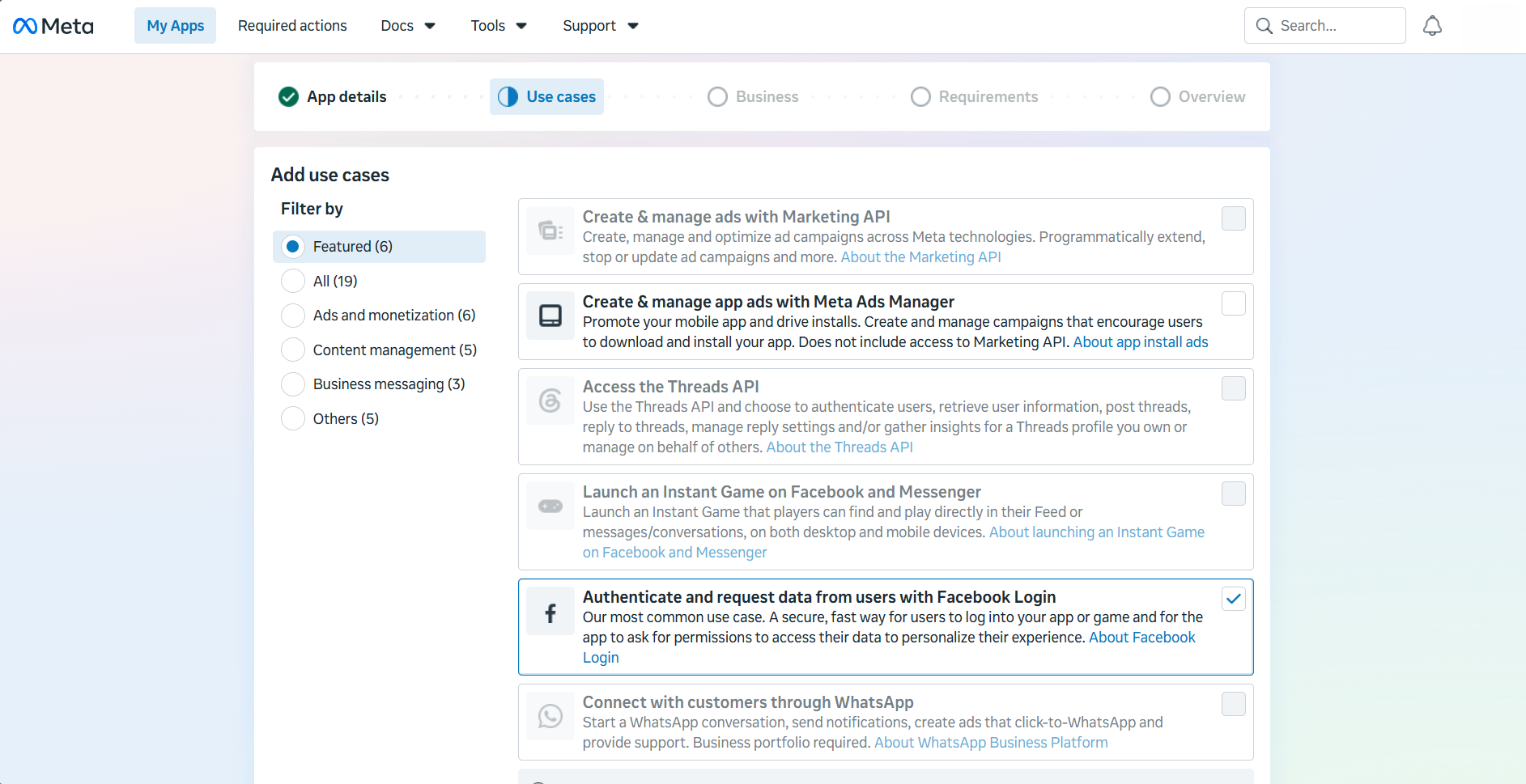
Task: Check the Meta Ads Manager use case box
Action: (1234, 303)
